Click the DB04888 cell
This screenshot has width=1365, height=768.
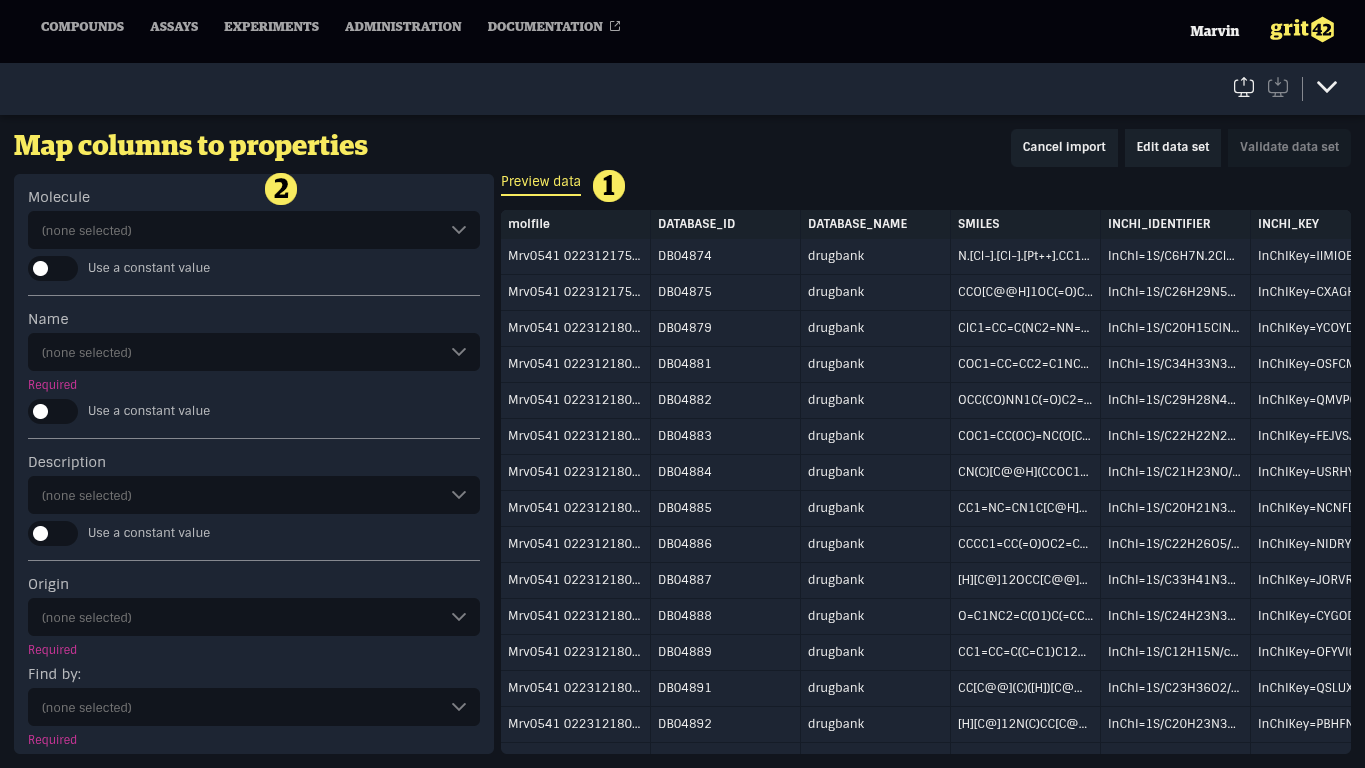(725, 616)
